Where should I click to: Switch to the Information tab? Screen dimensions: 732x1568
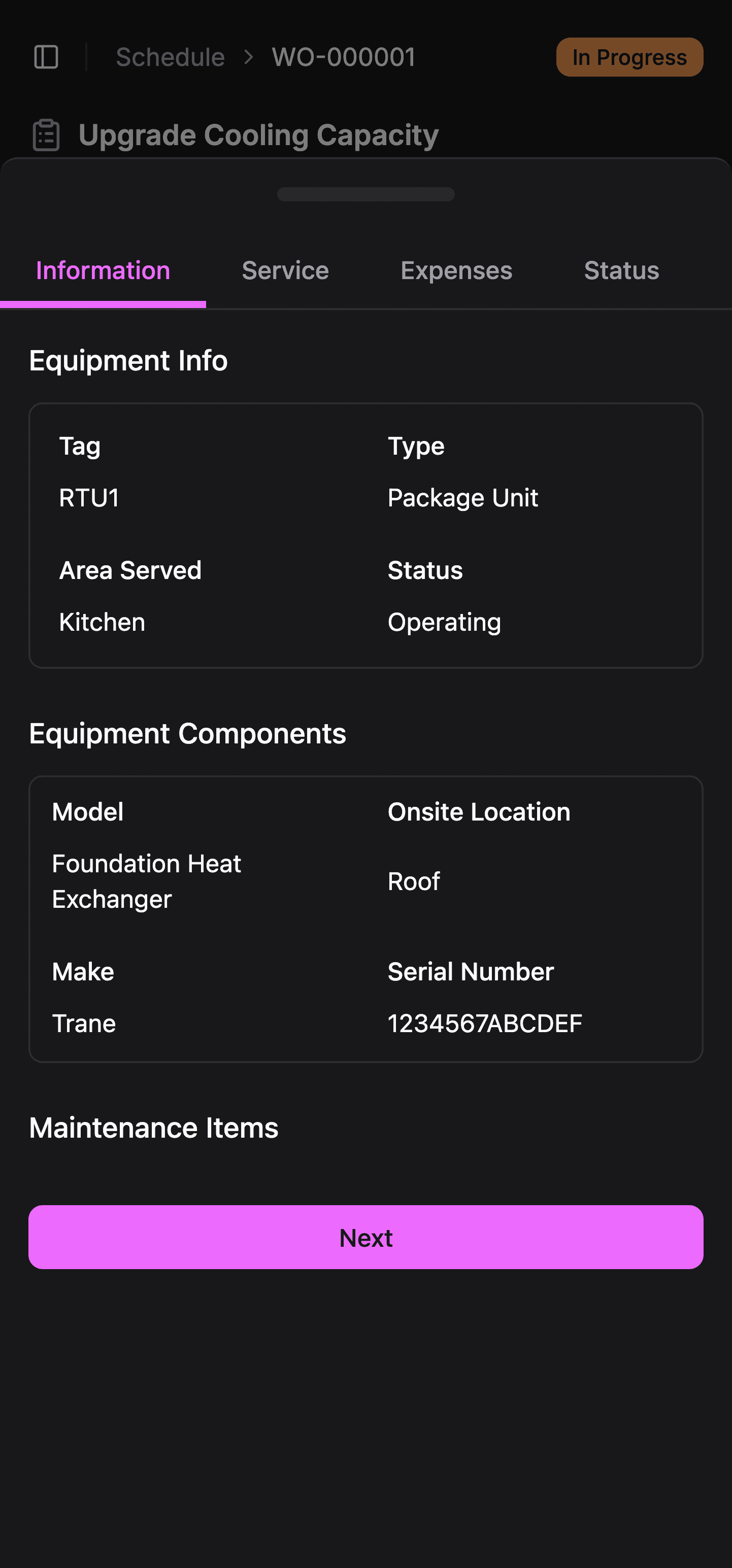pyautogui.click(x=103, y=271)
